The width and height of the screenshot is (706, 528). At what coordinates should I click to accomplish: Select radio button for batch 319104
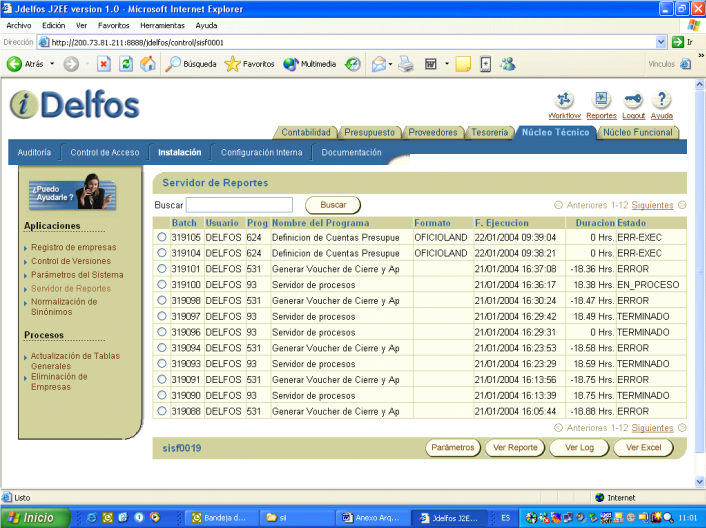click(x=162, y=253)
